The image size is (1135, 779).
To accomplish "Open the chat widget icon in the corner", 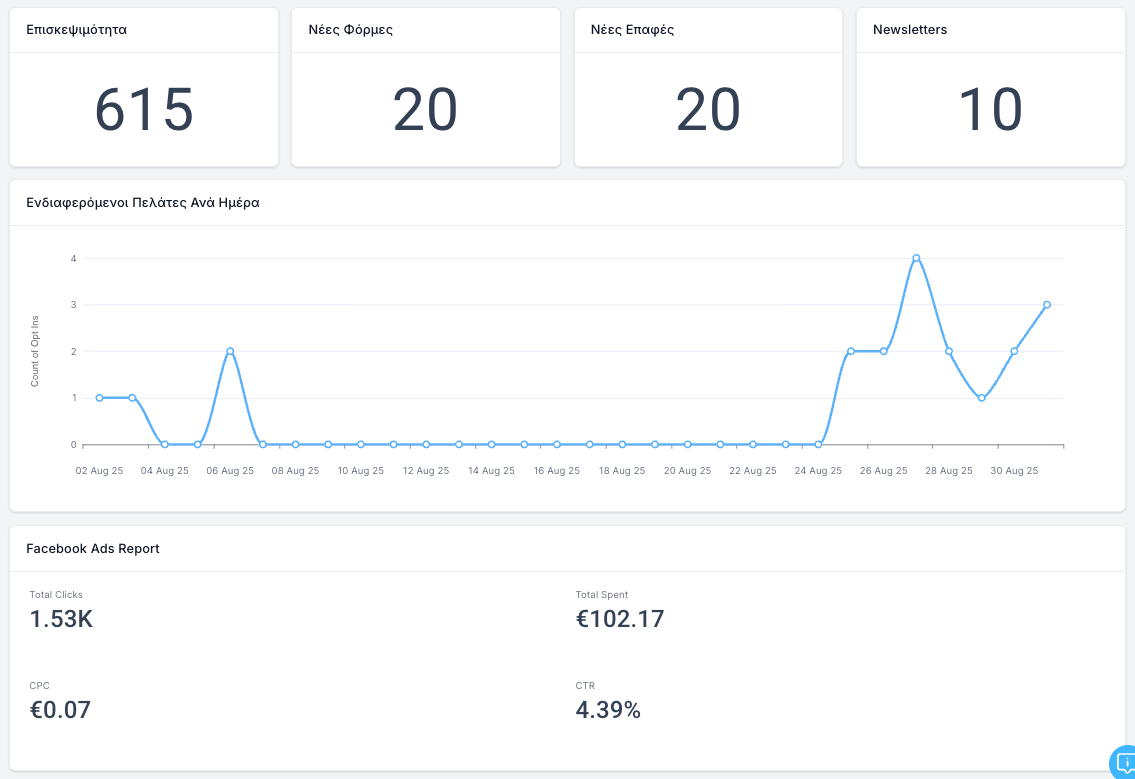I will [1124, 764].
